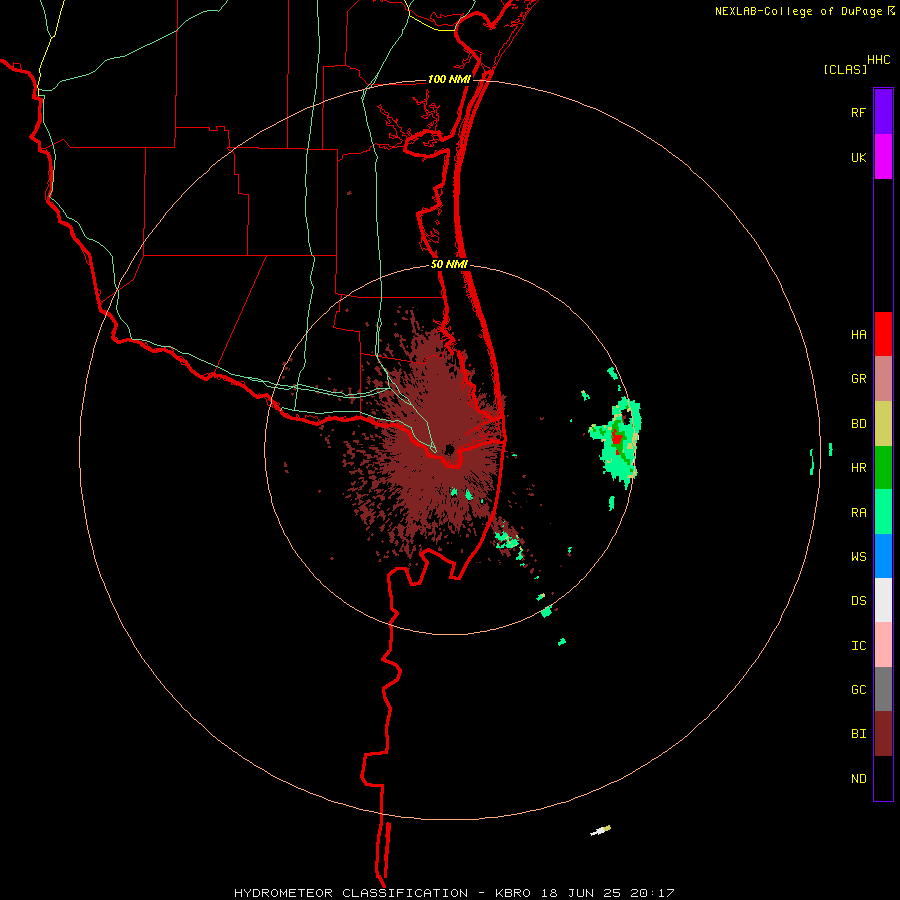Click the HHC product code label
The height and width of the screenshot is (900, 900).
click(x=879, y=60)
